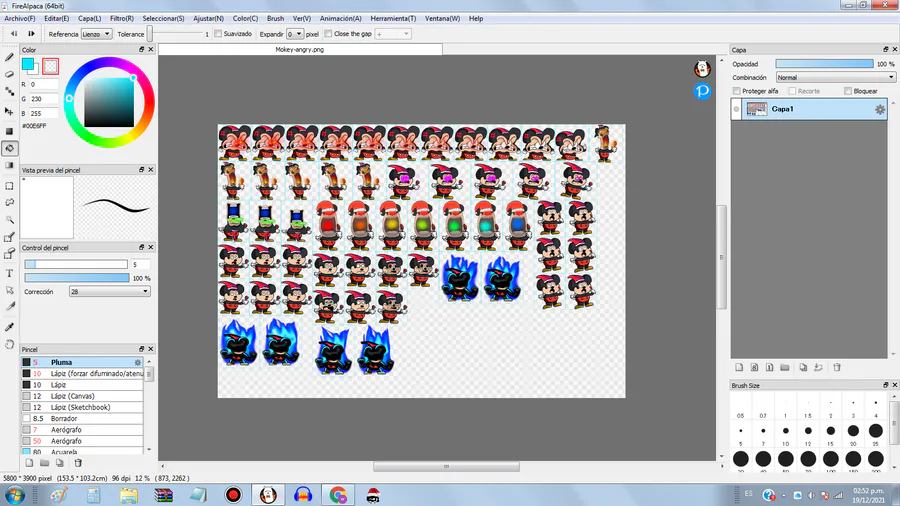900x506 pixels.
Task: Select the Lápiz (Canvas) brush
Action: (82, 396)
